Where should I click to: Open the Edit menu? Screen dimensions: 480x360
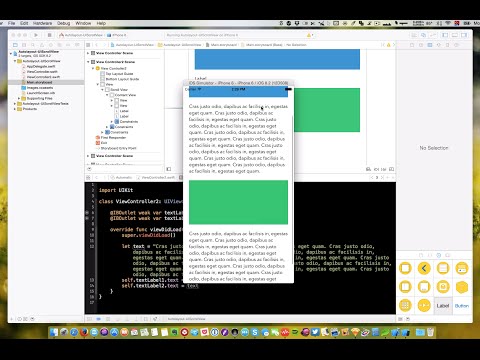[x=24, y=23]
